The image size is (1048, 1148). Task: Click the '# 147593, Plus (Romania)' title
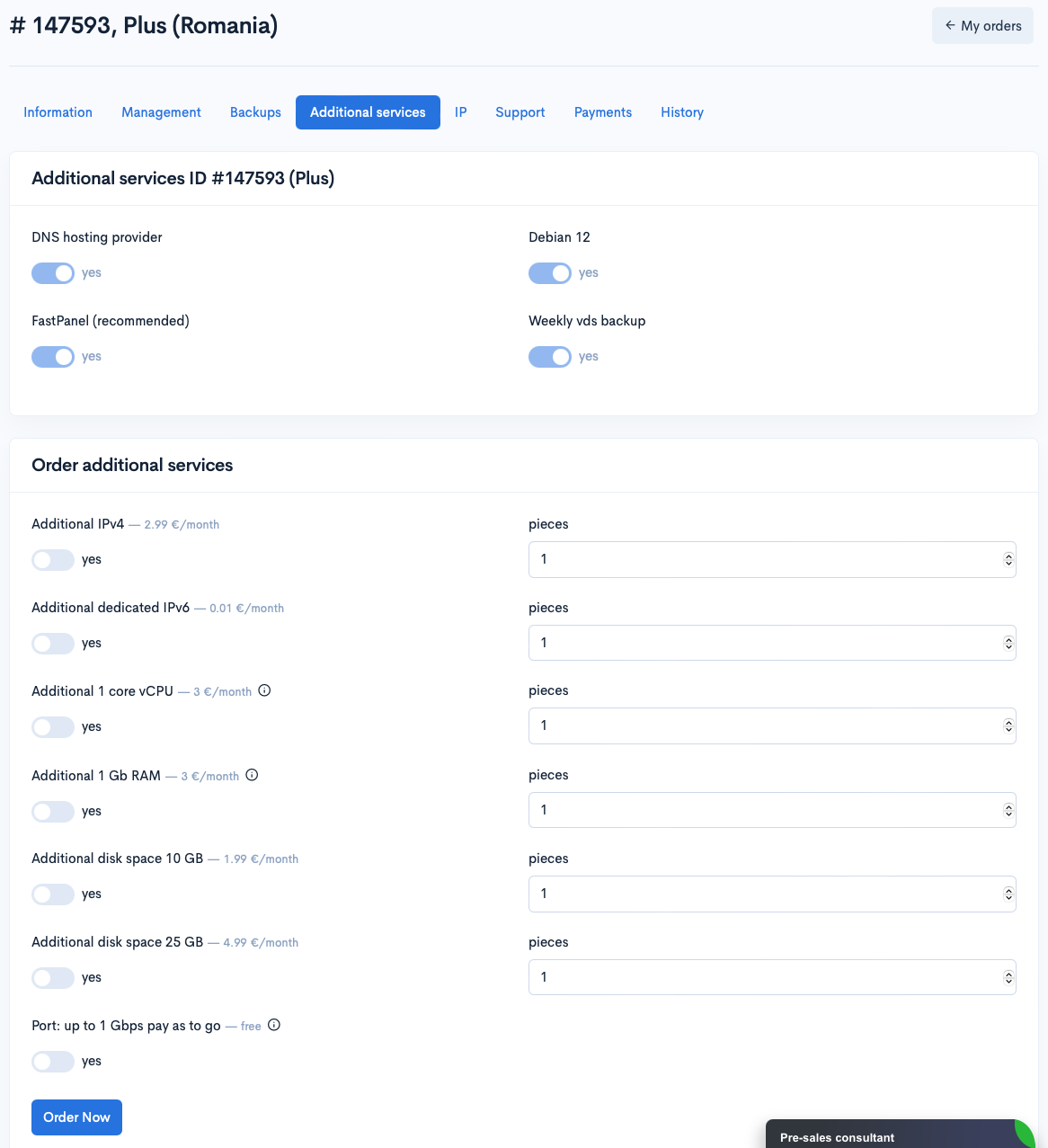144,25
